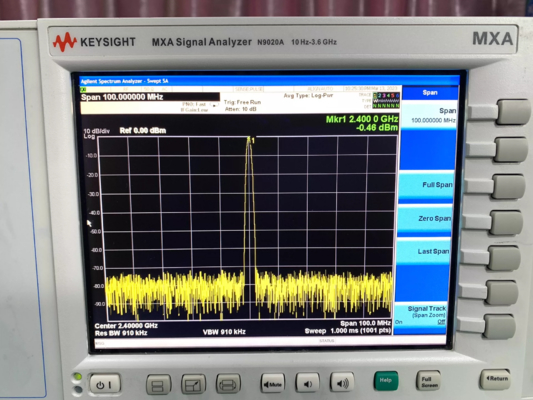The width and height of the screenshot is (533, 400).
Task: Select the Zero Span softkey
Action: point(425,219)
